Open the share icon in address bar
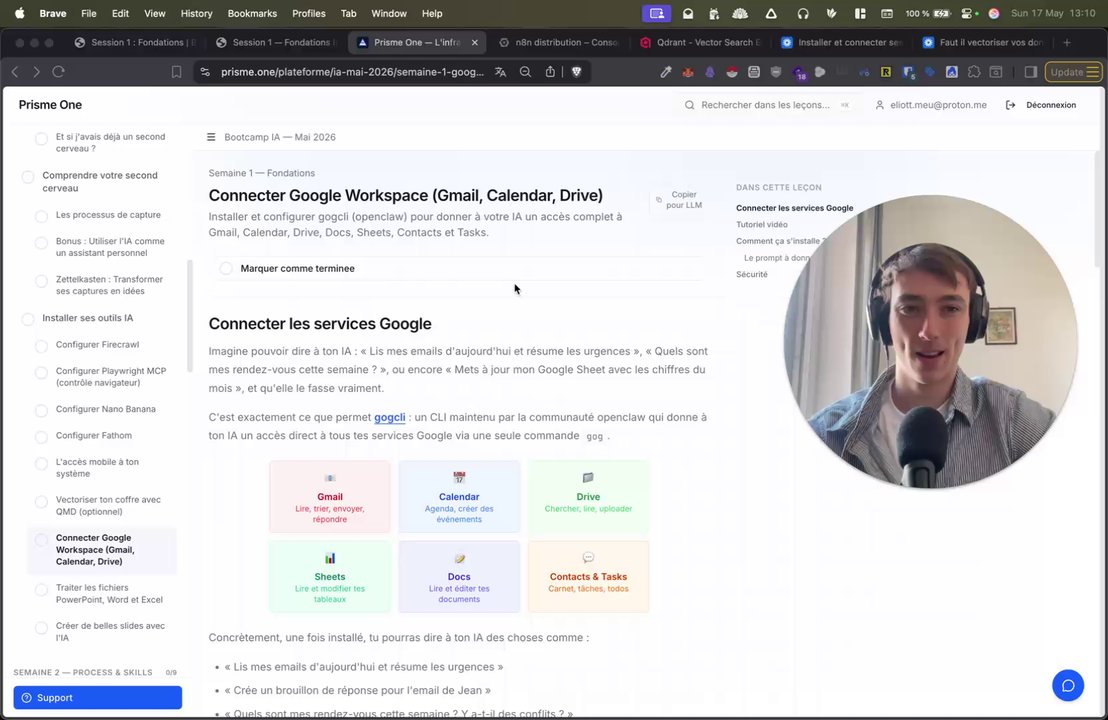This screenshot has width=1108, height=720. coord(550,72)
